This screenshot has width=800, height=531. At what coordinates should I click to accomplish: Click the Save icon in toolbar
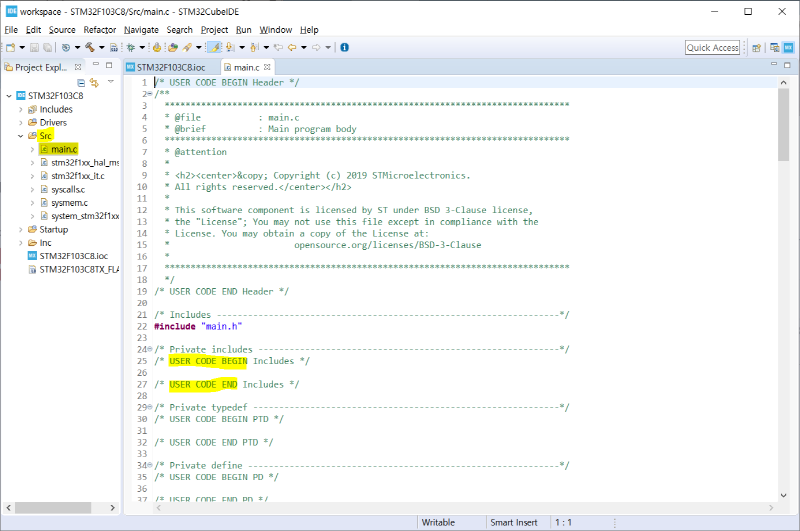click(33, 47)
